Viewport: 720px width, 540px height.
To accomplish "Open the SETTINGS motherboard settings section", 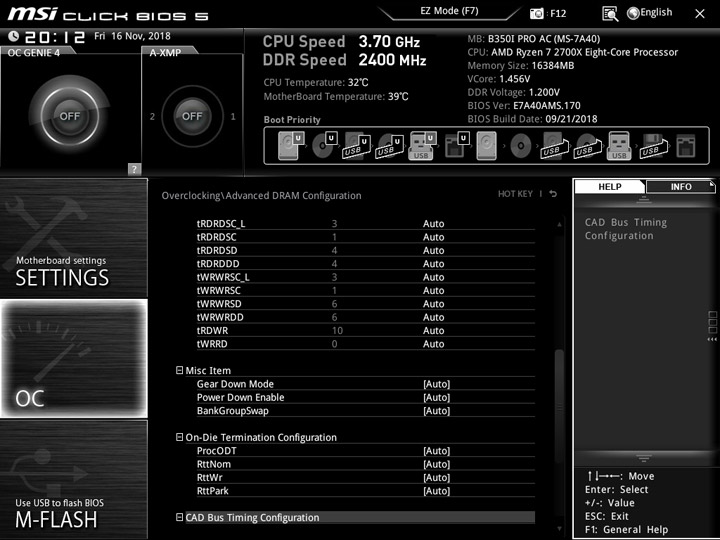I will coord(74,238).
